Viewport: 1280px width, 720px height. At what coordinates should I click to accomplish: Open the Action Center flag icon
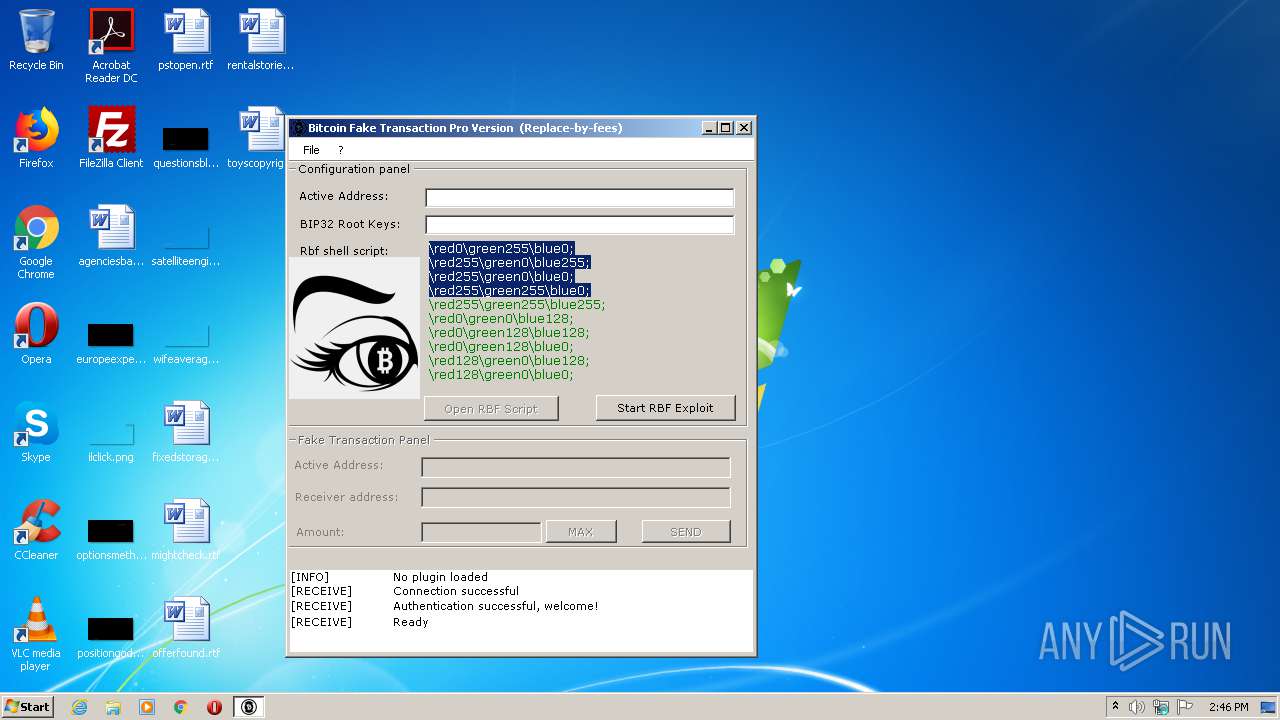coord(1184,707)
